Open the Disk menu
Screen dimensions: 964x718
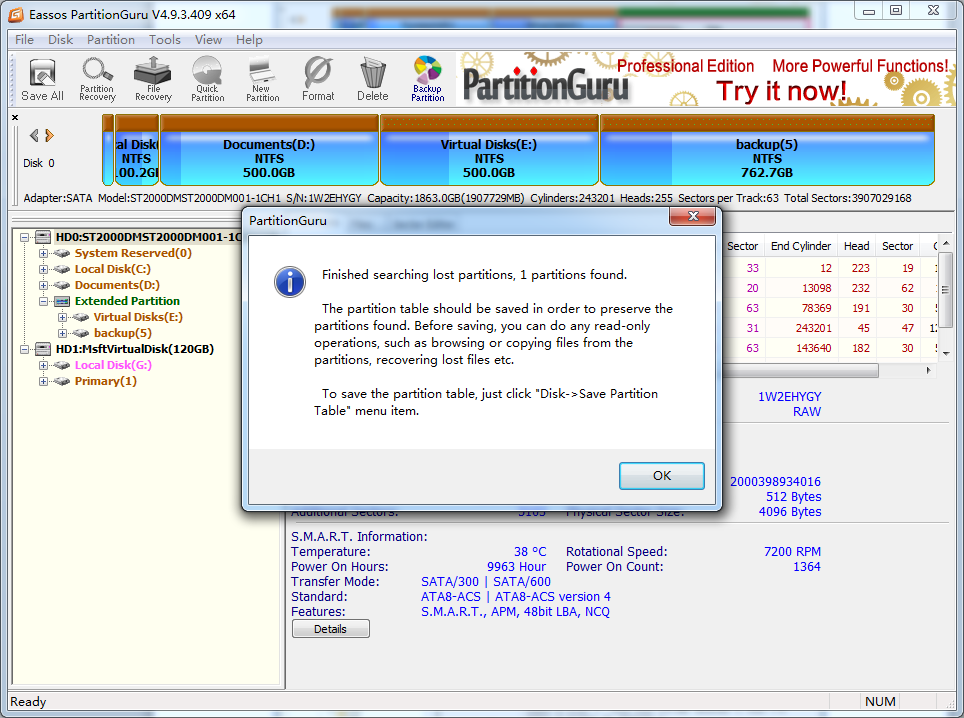click(x=60, y=39)
